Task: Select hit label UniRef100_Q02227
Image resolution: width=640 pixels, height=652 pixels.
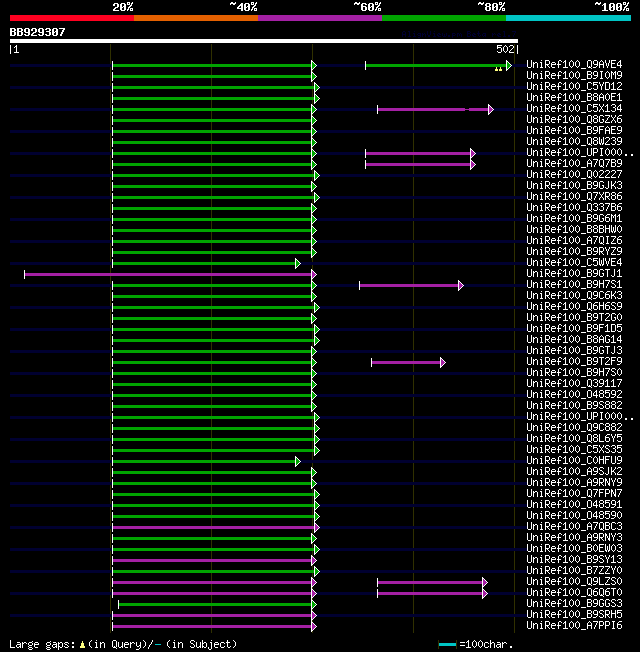Action: [x=574, y=174]
